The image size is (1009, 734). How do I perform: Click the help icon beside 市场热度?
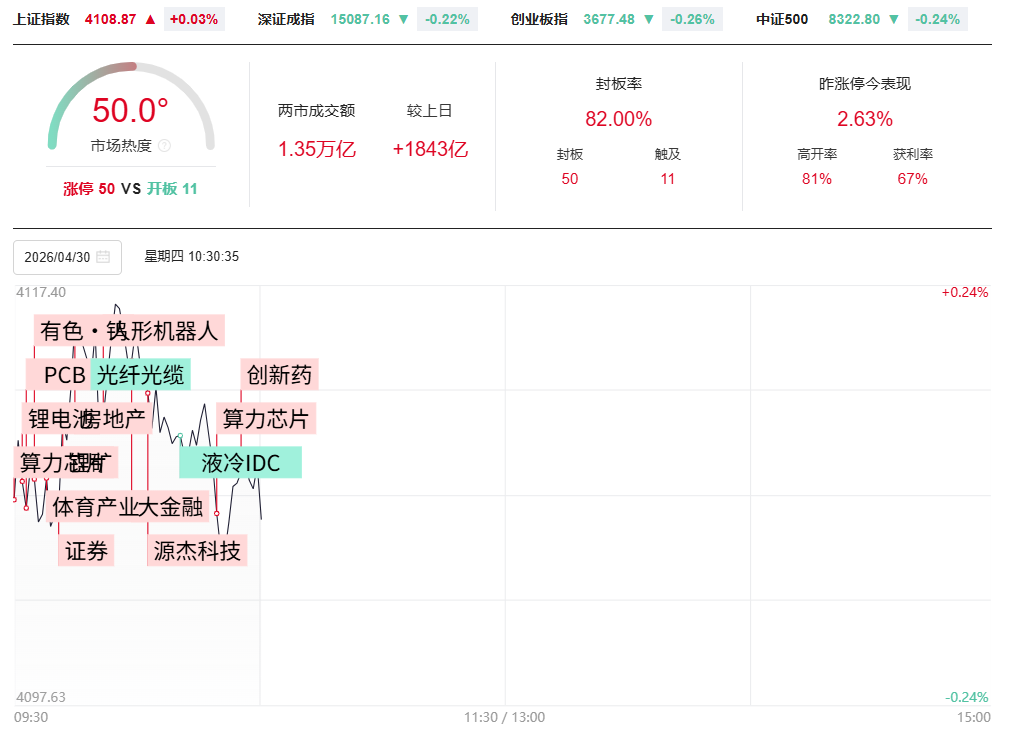[165, 146]
